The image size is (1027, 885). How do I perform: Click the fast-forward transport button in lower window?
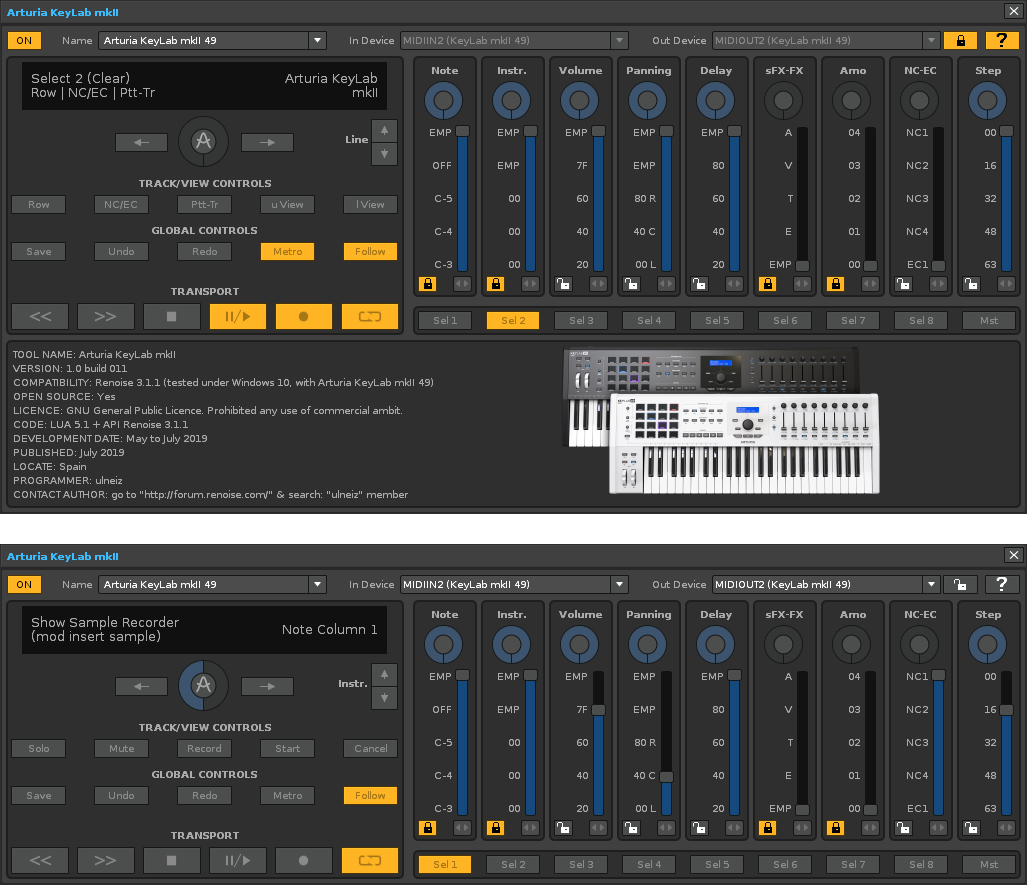(105, 860)
